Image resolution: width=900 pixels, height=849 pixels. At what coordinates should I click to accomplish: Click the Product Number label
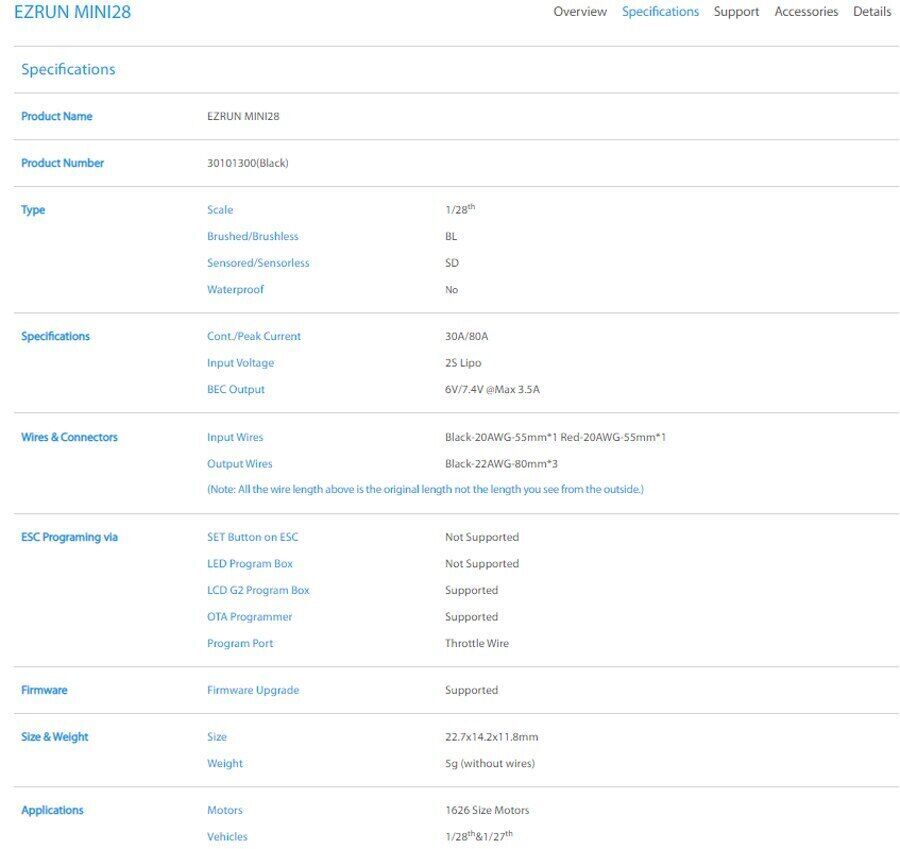[62, 163]
